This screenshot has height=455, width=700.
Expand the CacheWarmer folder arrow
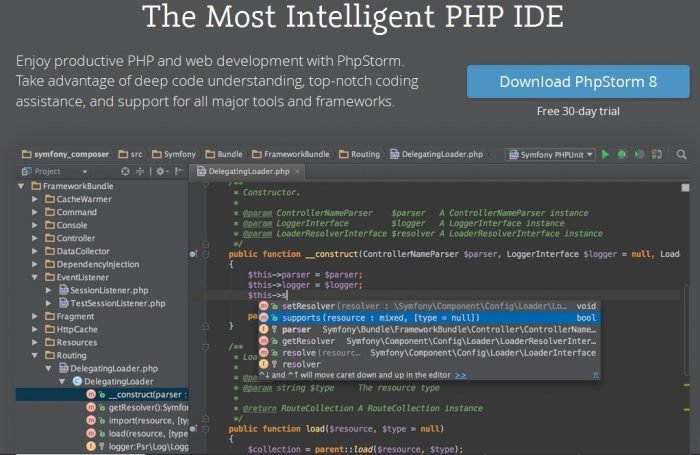coord(35,199)
